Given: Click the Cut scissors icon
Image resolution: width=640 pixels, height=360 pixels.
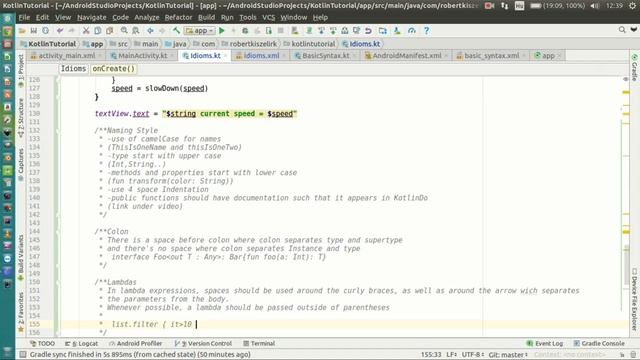Looking at the screenshot, I should tap(86, 31).
